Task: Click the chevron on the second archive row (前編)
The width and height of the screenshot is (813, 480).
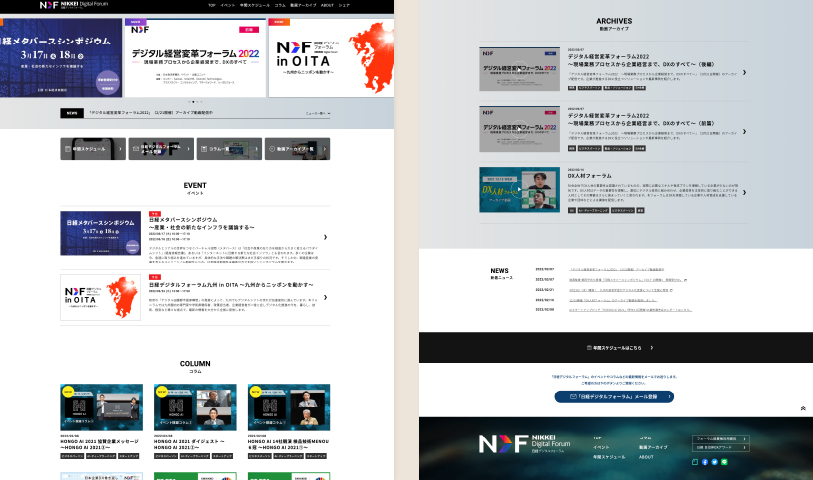Action: point(744,132)
